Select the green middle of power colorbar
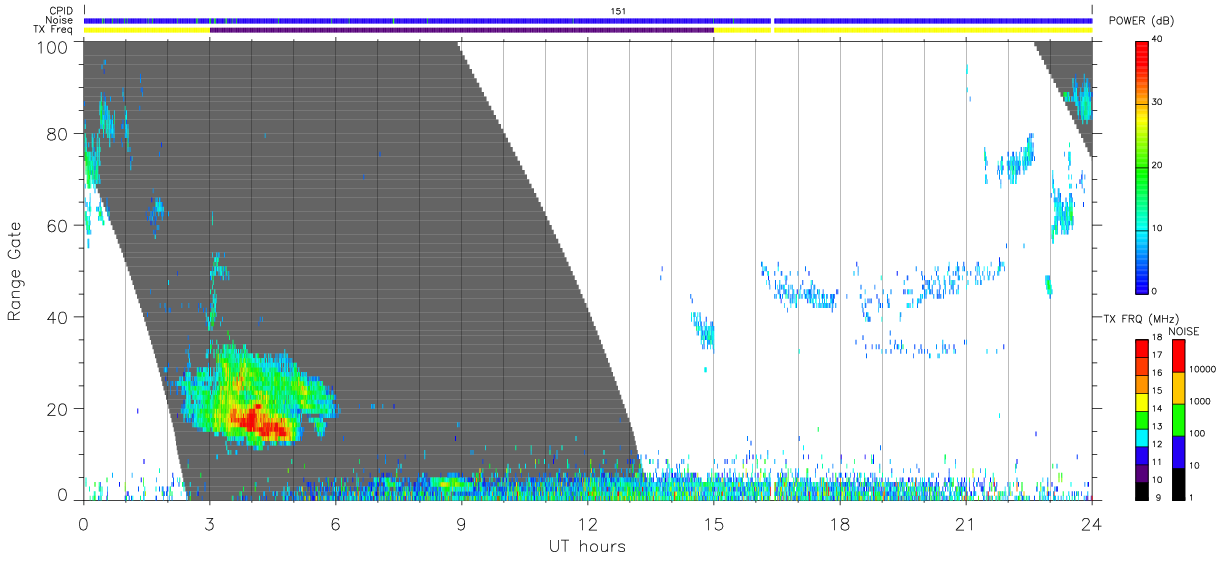The width and height of the screenshot is (1228, 567). [1142, 165]
